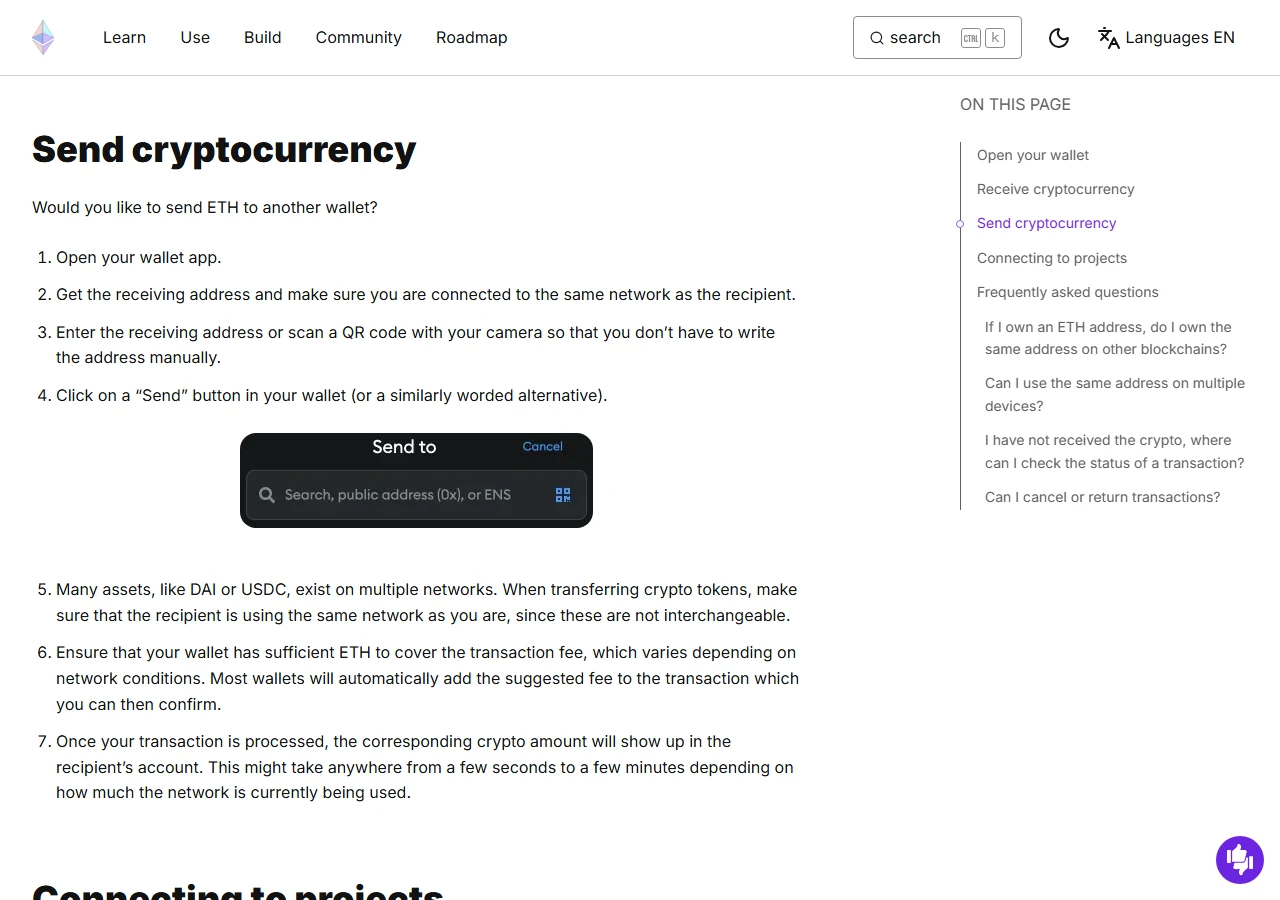The image size is (1280, 900).
Task: Click the magnifier icon in Send to field
Action: tap(267, 495)
